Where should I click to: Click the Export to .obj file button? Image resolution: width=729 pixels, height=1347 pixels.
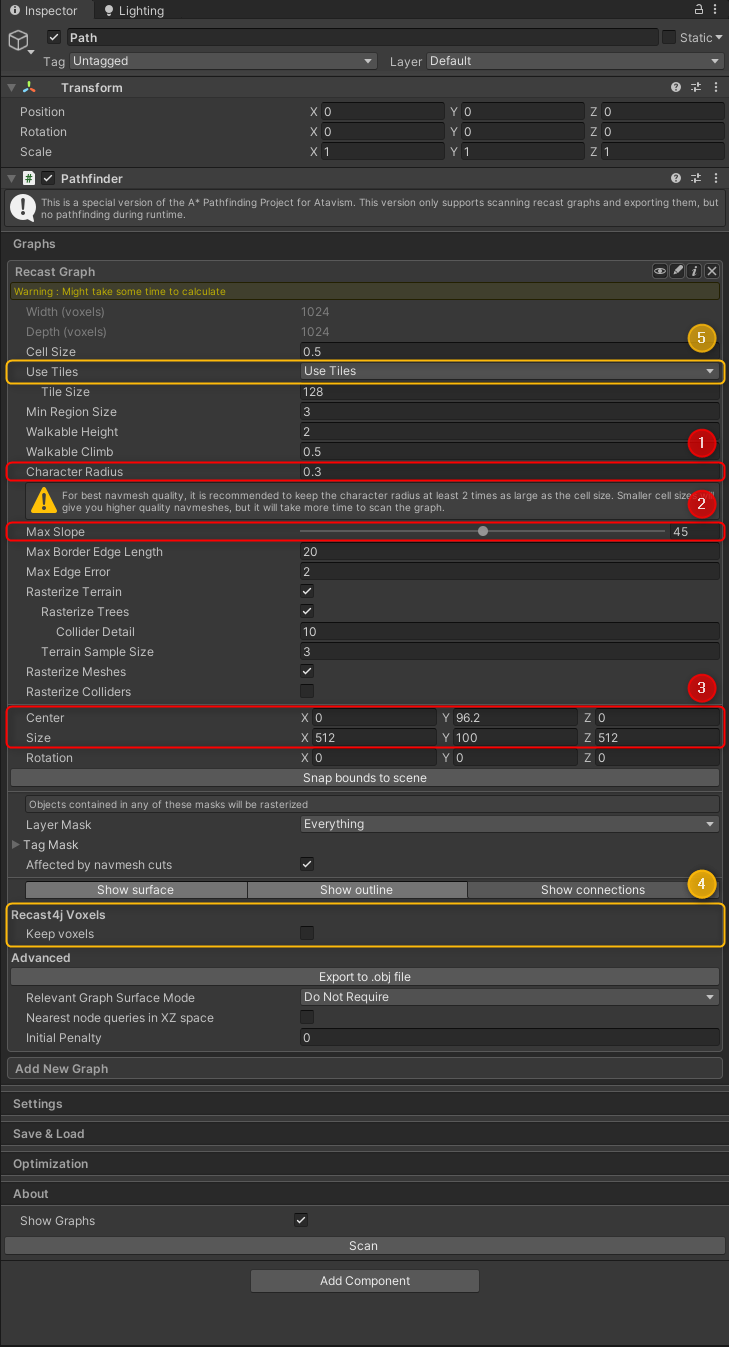(x=365, y=977)
